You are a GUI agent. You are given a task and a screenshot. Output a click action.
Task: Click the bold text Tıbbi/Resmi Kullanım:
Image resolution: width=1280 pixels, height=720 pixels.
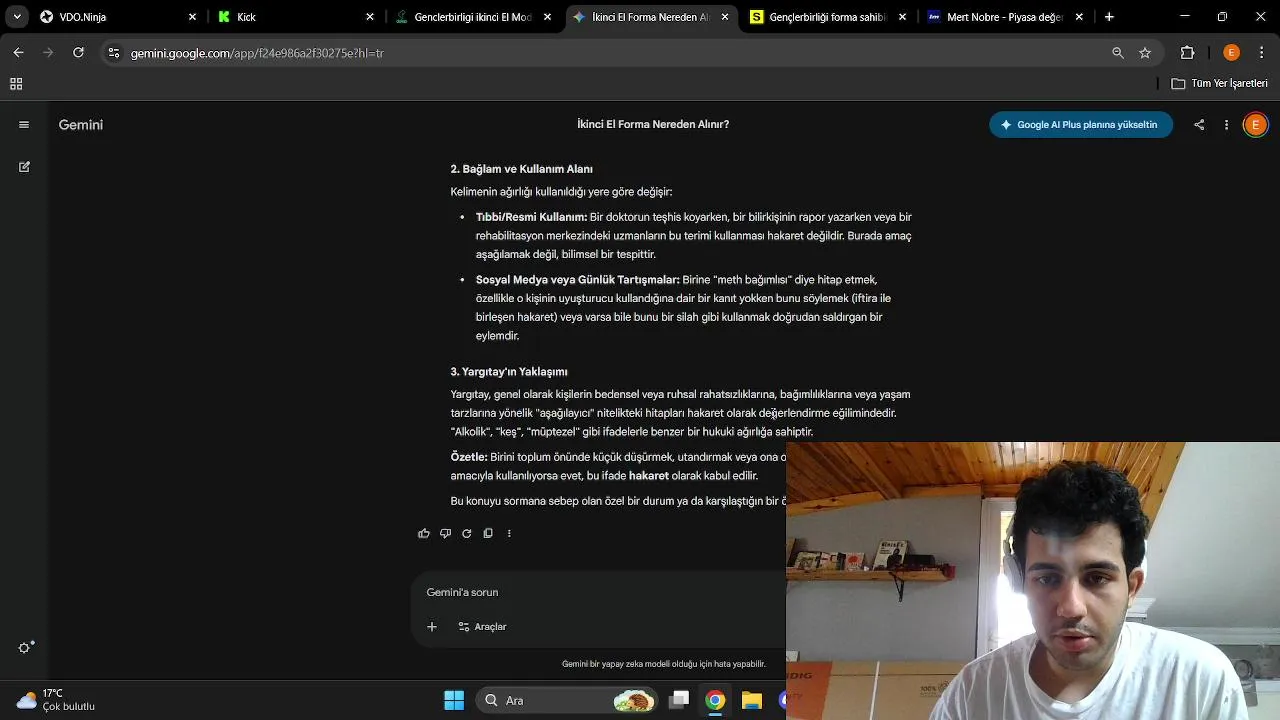(x=531, y=217)
